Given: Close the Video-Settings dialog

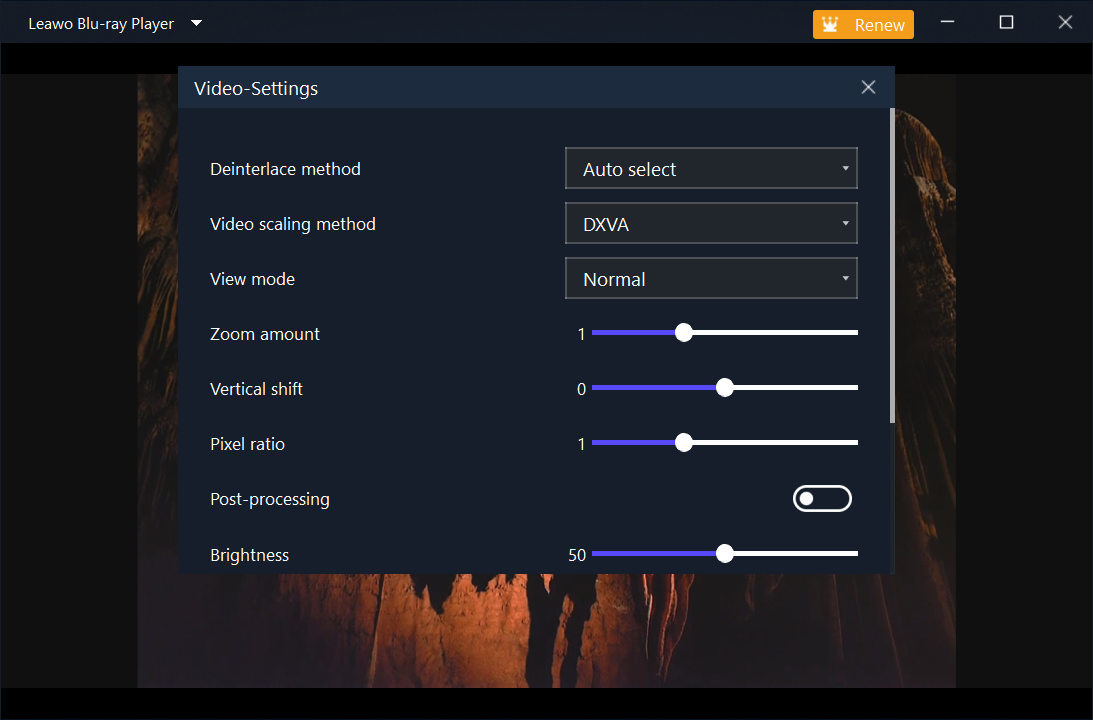Looking at the screenshot, I should (x=867, y=87).
